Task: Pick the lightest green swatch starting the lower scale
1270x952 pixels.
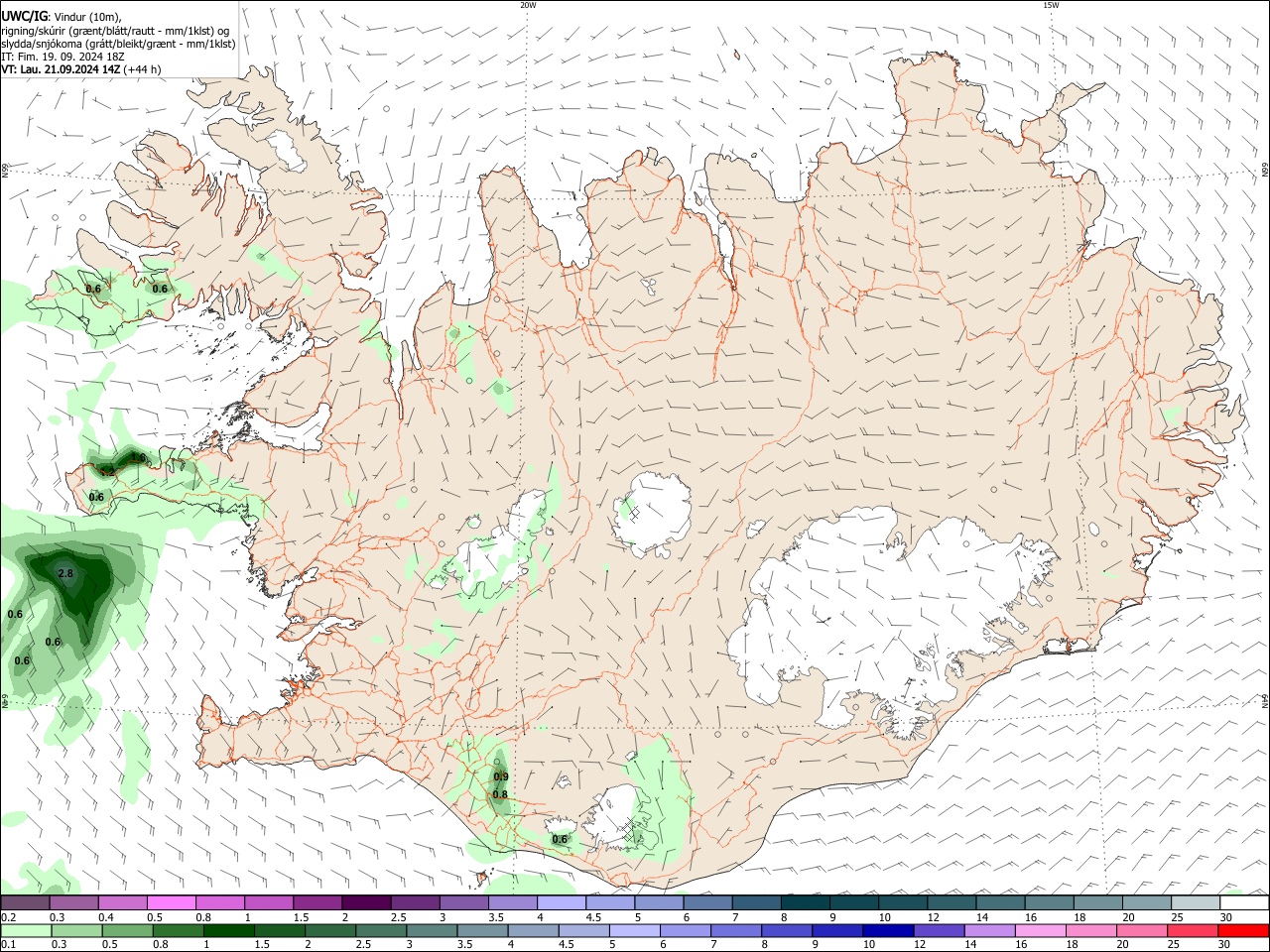Action: pos(25,930)
